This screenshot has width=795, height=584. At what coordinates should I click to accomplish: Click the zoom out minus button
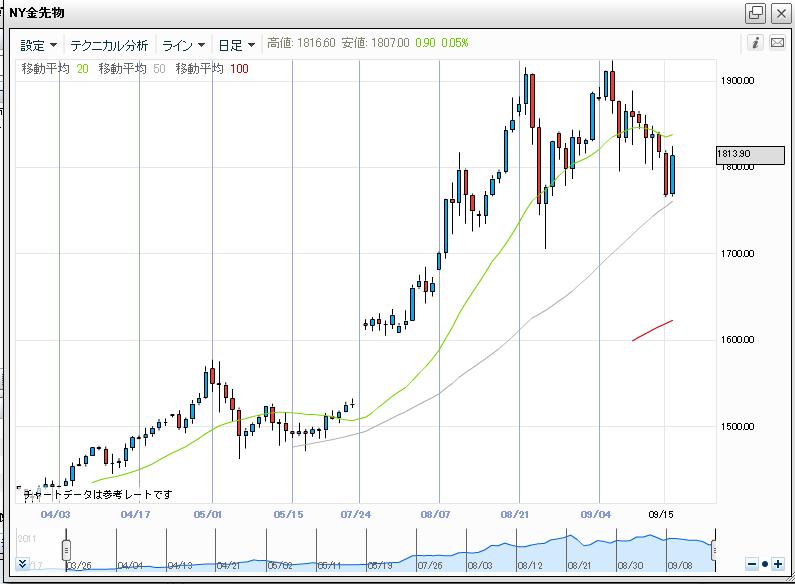tap(752, 564)
